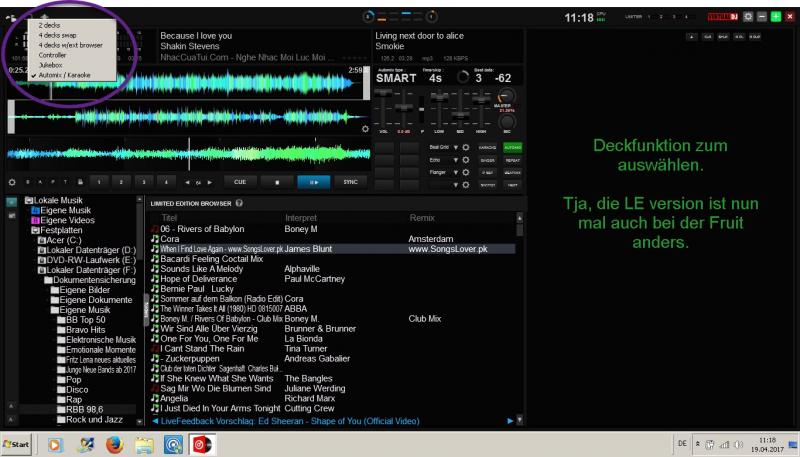
Task: Open the file explorer folder in taskbar
Action: (144, 445)
